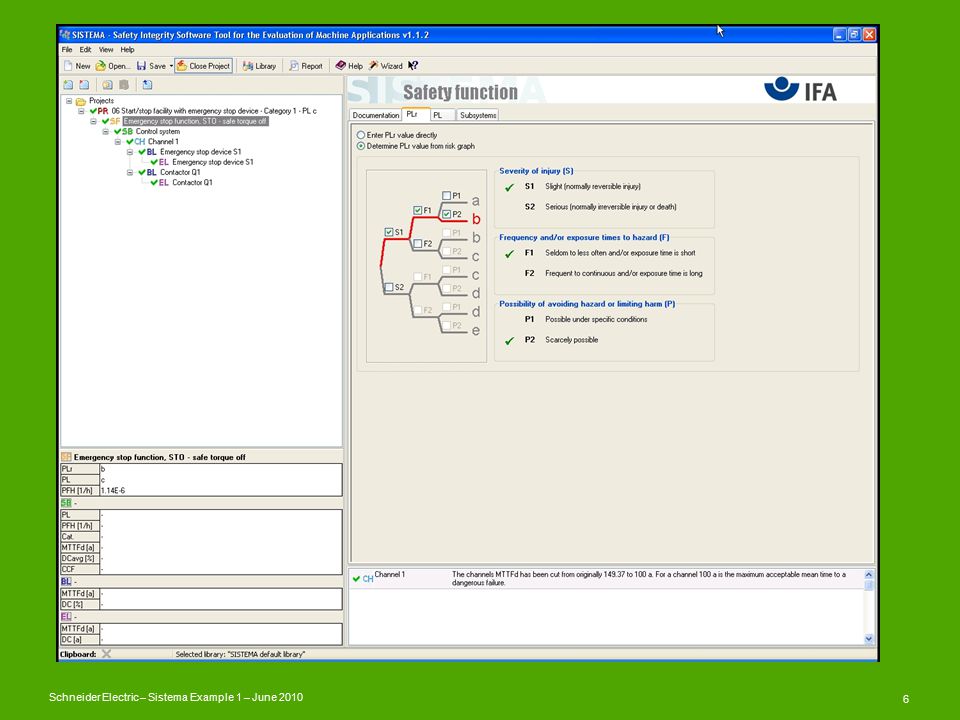Activate the What's This arrow-question help icon
This screenshot has width=960, height=720.
click(413, 66)
